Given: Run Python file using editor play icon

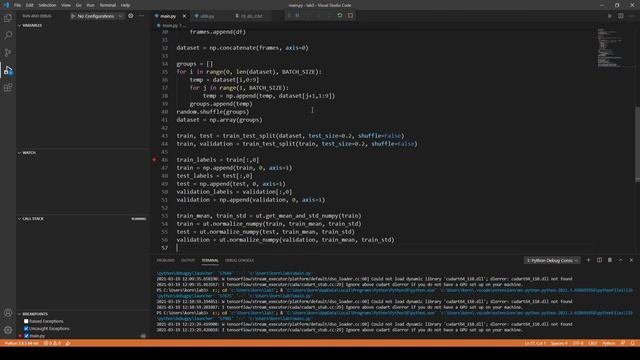Looking at the screenshot, I should 610,16.
